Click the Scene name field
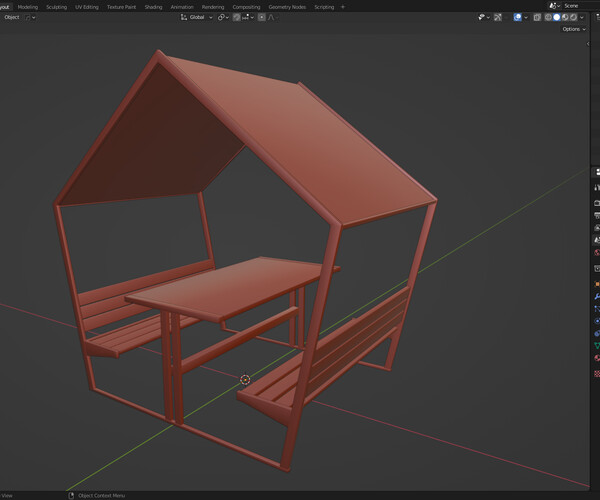600x500 pixels. pyautogui.click(x=581, y=6)
